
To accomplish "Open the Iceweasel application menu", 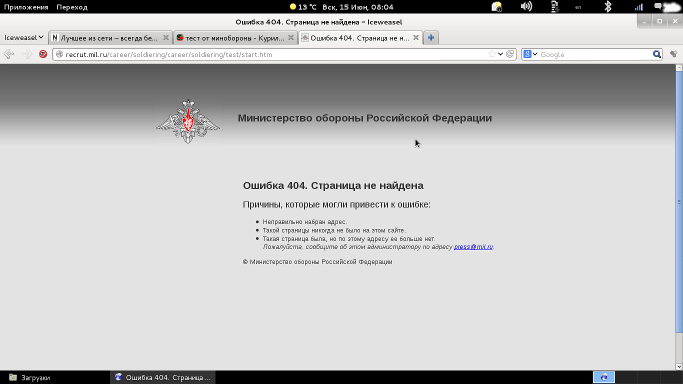I will tap(24, 38).
